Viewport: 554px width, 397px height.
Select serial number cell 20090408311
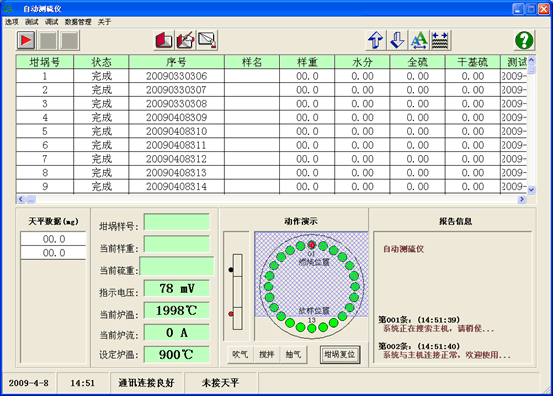pos(176,145)
